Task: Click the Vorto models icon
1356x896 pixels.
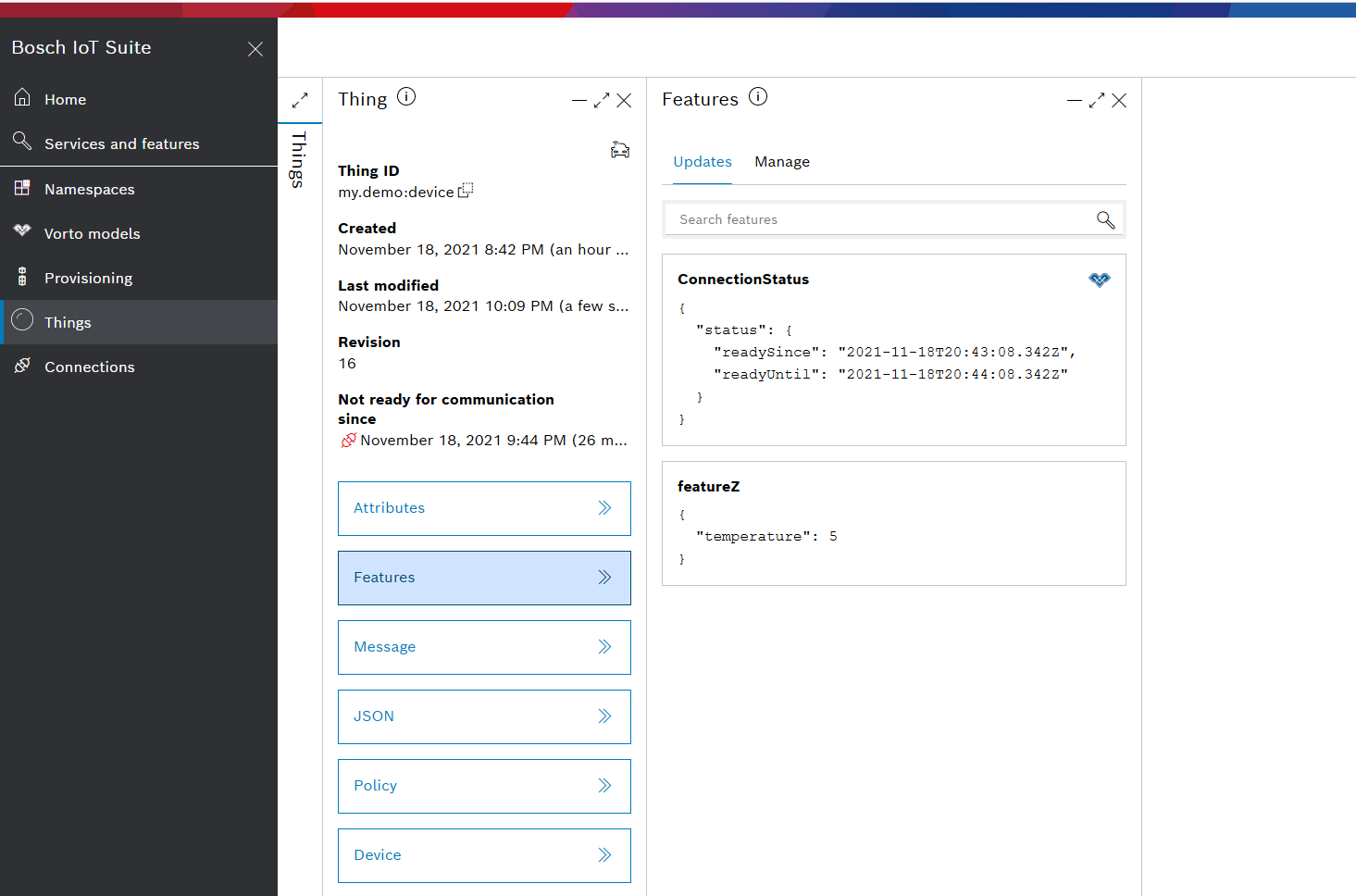Action: pyautogui.click(x=22, y=230)
